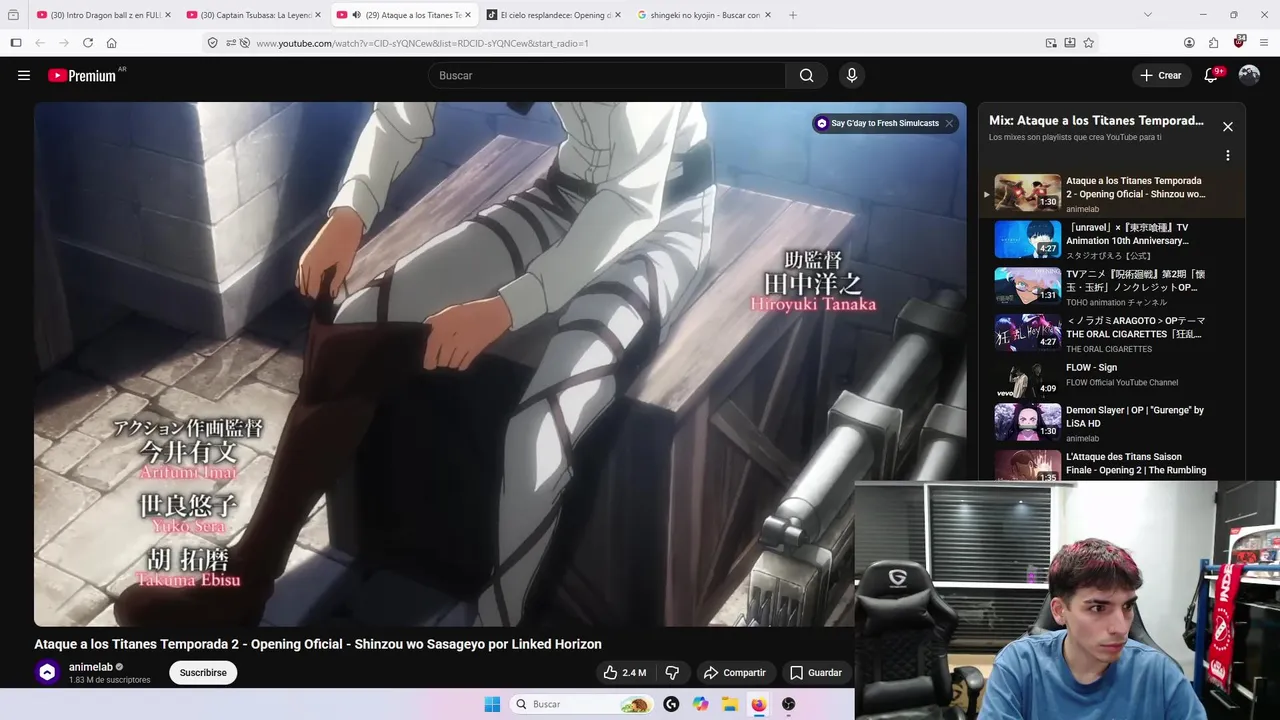
Task: Bookmark this page with the star
Action: click(1089, 43)
